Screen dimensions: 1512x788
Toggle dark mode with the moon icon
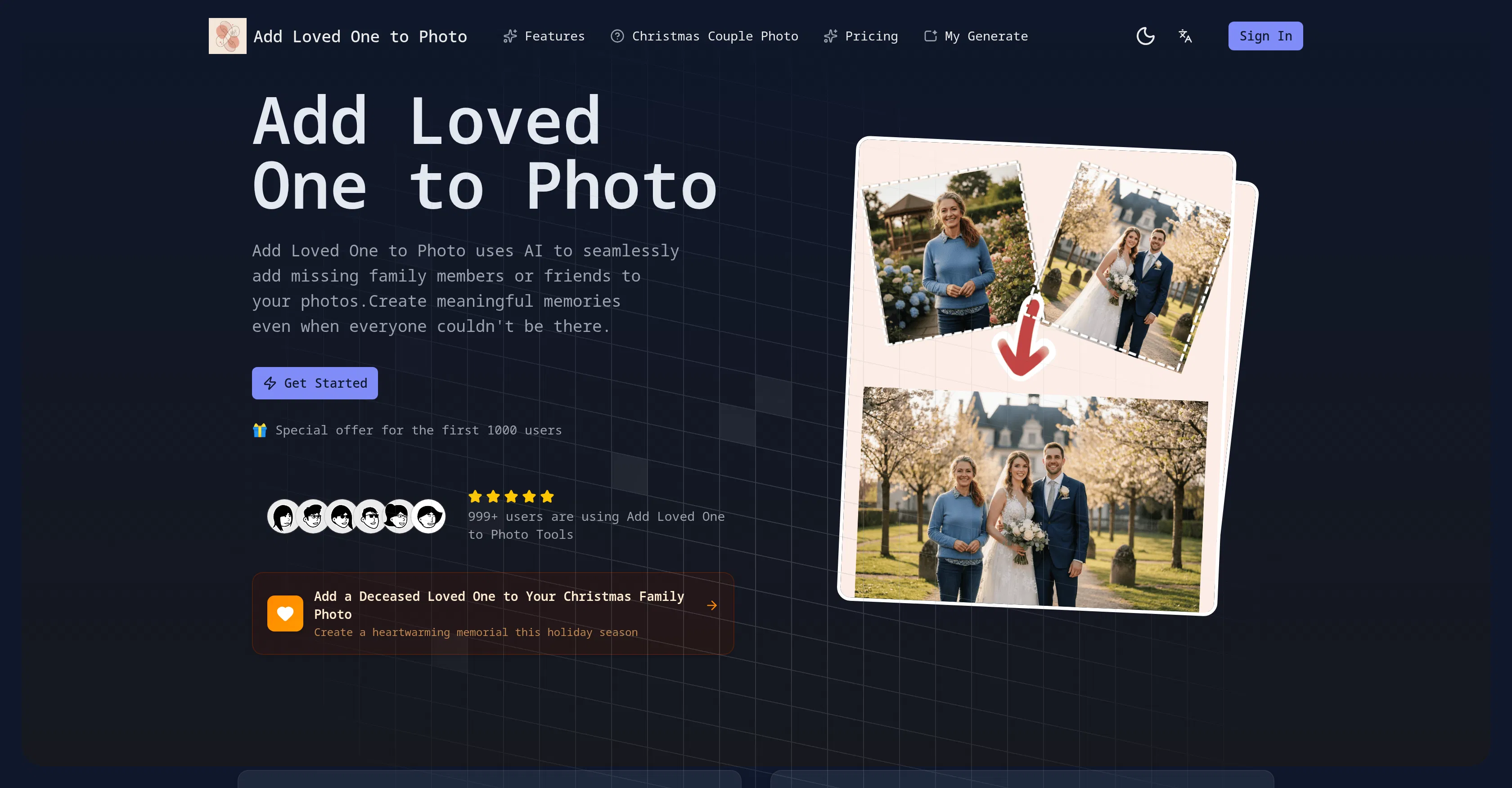[1145, 36]
